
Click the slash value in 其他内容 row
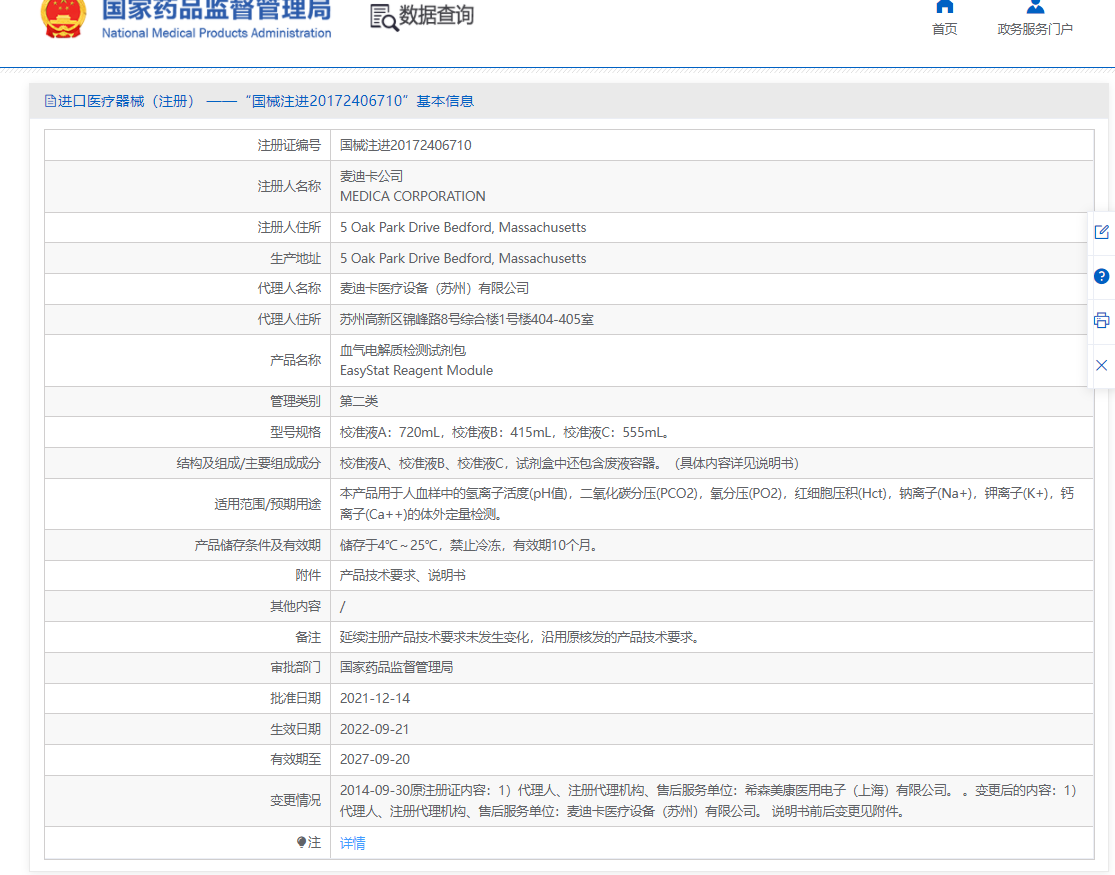343,607
